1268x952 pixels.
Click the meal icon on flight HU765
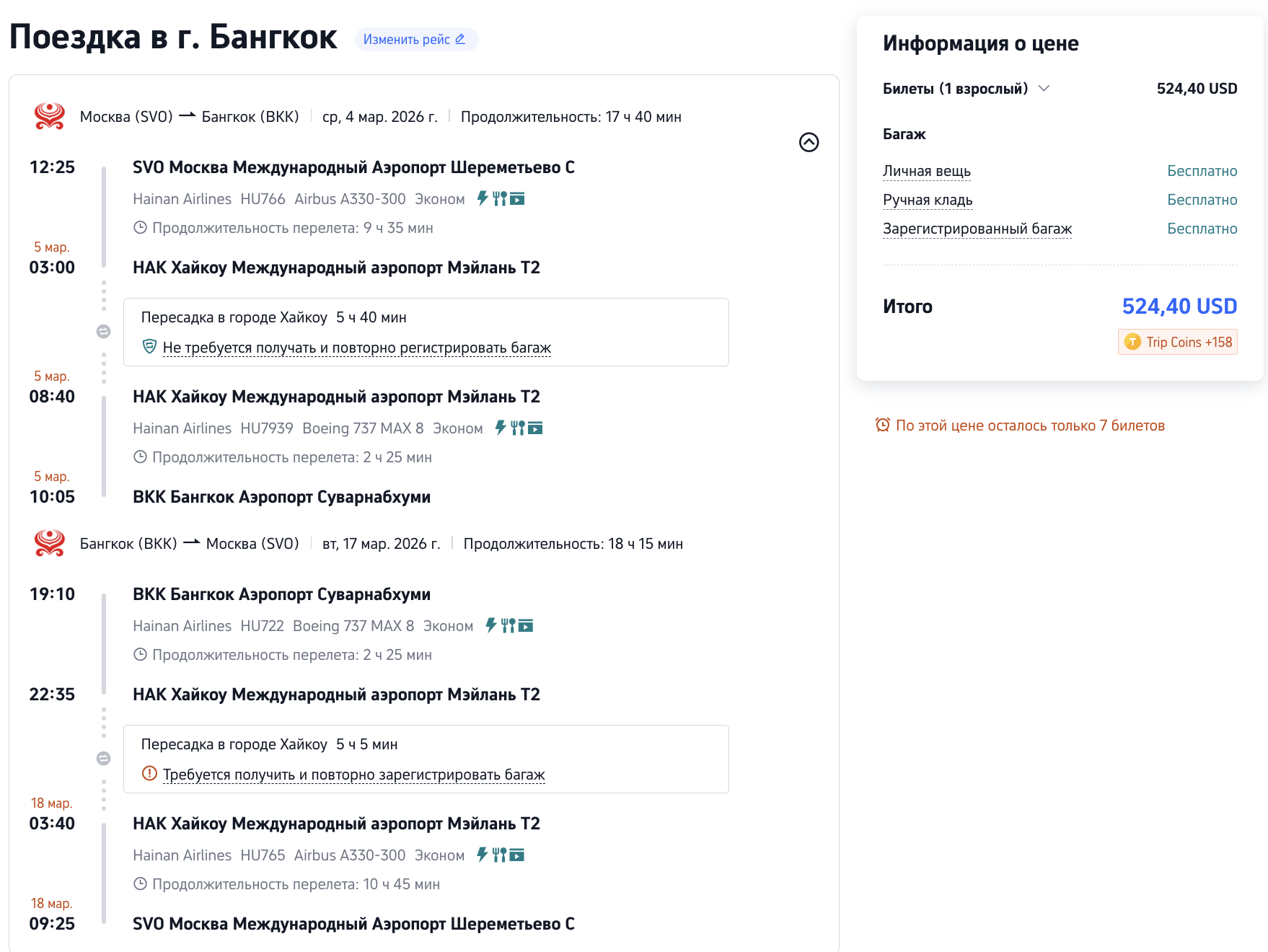click(x=499, y=855)
